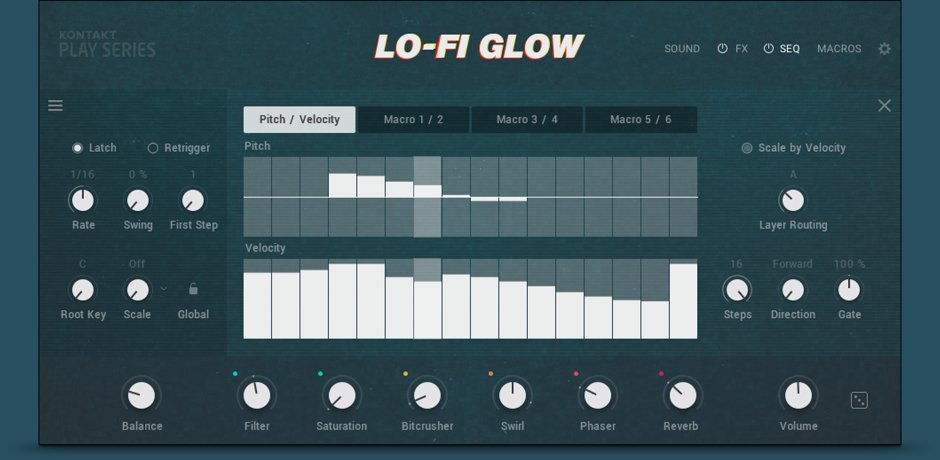Screen dimensions: 940x460
Task: Toggle the SEQ power icon
Action: 768,49
